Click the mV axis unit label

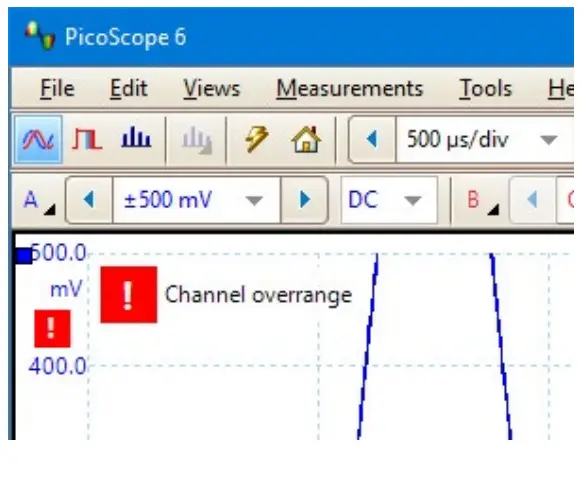coord(66,290)
